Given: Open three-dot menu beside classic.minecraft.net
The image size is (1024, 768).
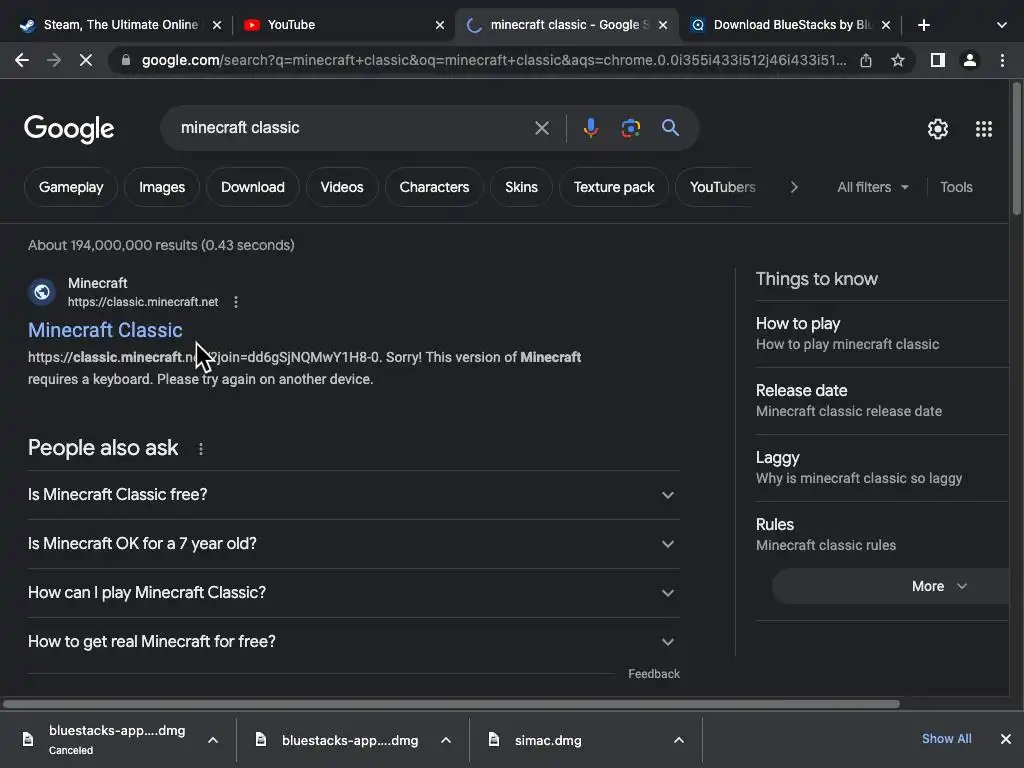Looking at the screenshot, I should (x=236, y=302).
